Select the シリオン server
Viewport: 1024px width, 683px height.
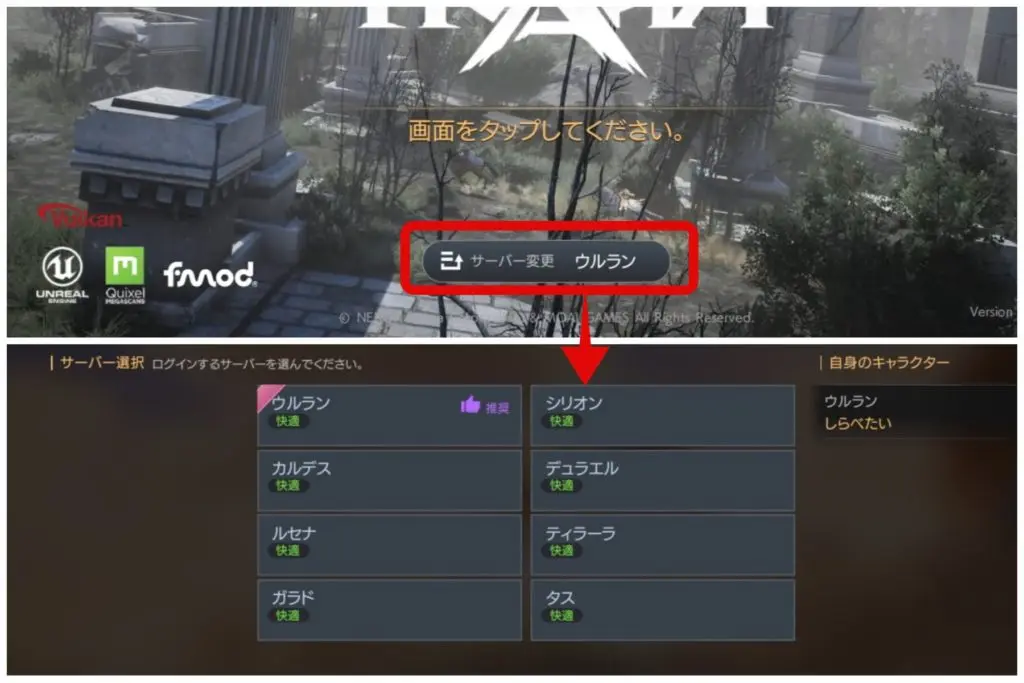coord(663,415)
